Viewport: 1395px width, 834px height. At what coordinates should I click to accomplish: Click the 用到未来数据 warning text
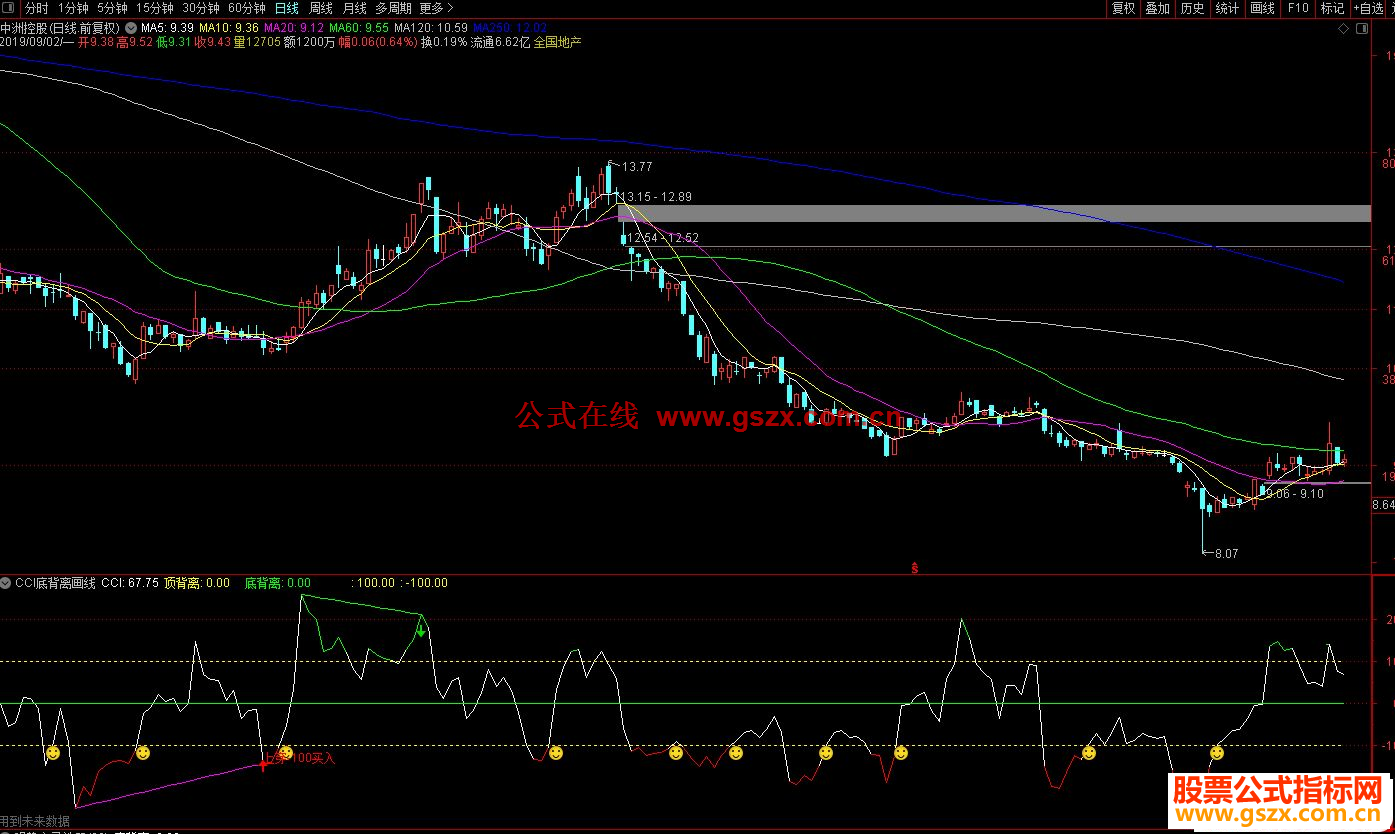35,820
